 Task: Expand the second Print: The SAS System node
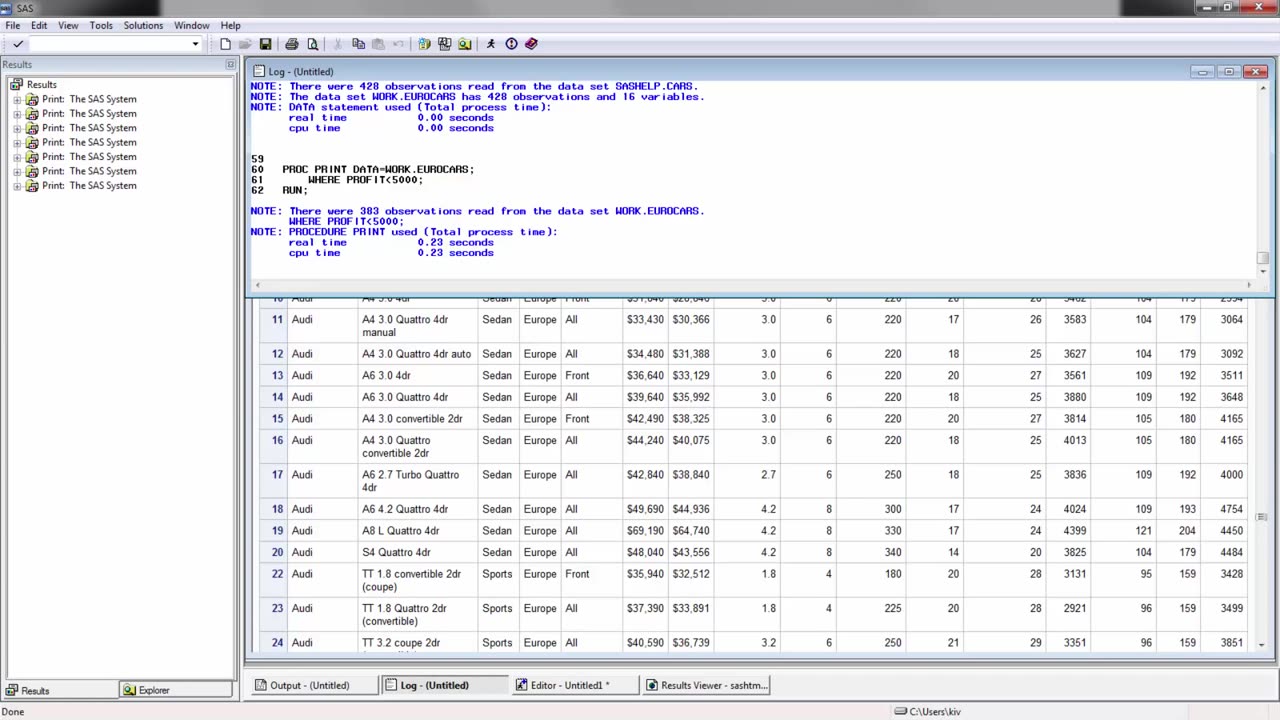pyautogui.click(x=17, y=113)
